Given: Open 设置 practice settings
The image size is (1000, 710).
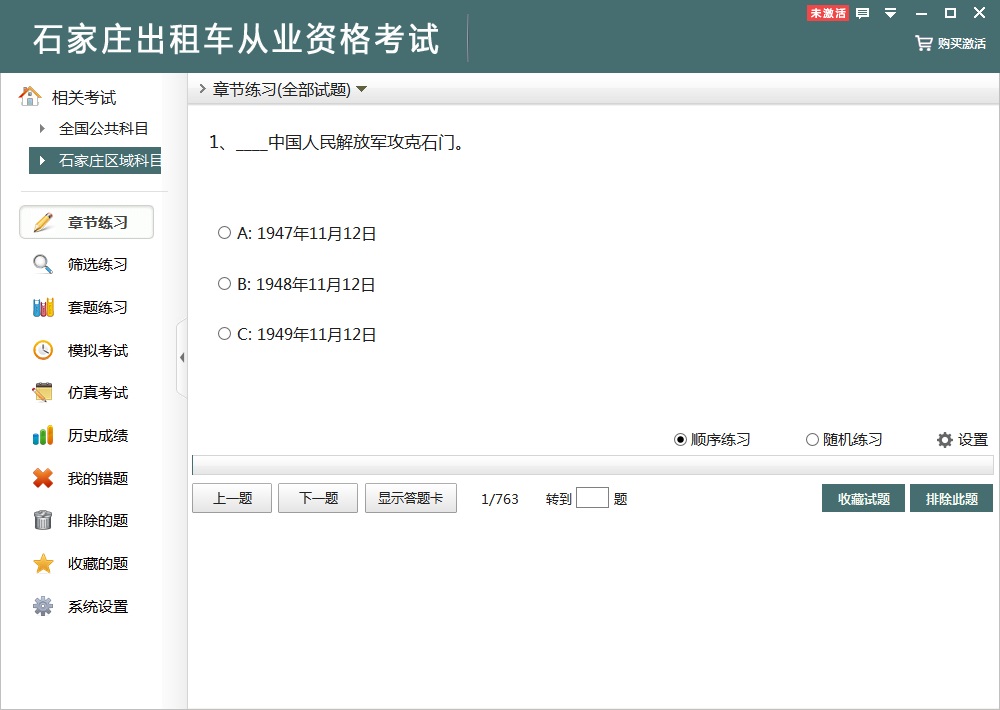Looking at the screenshot, I should 962,440.
